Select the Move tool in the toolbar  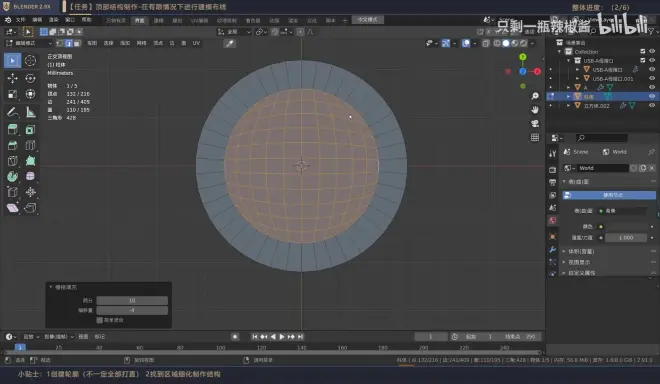tap(12, 78)
